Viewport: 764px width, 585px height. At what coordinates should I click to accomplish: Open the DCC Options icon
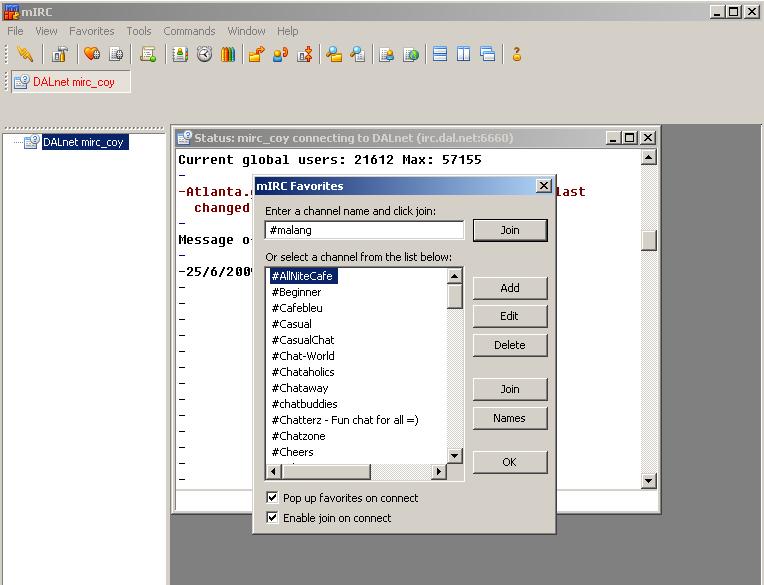pyautogui.click(x=305, y=54)
